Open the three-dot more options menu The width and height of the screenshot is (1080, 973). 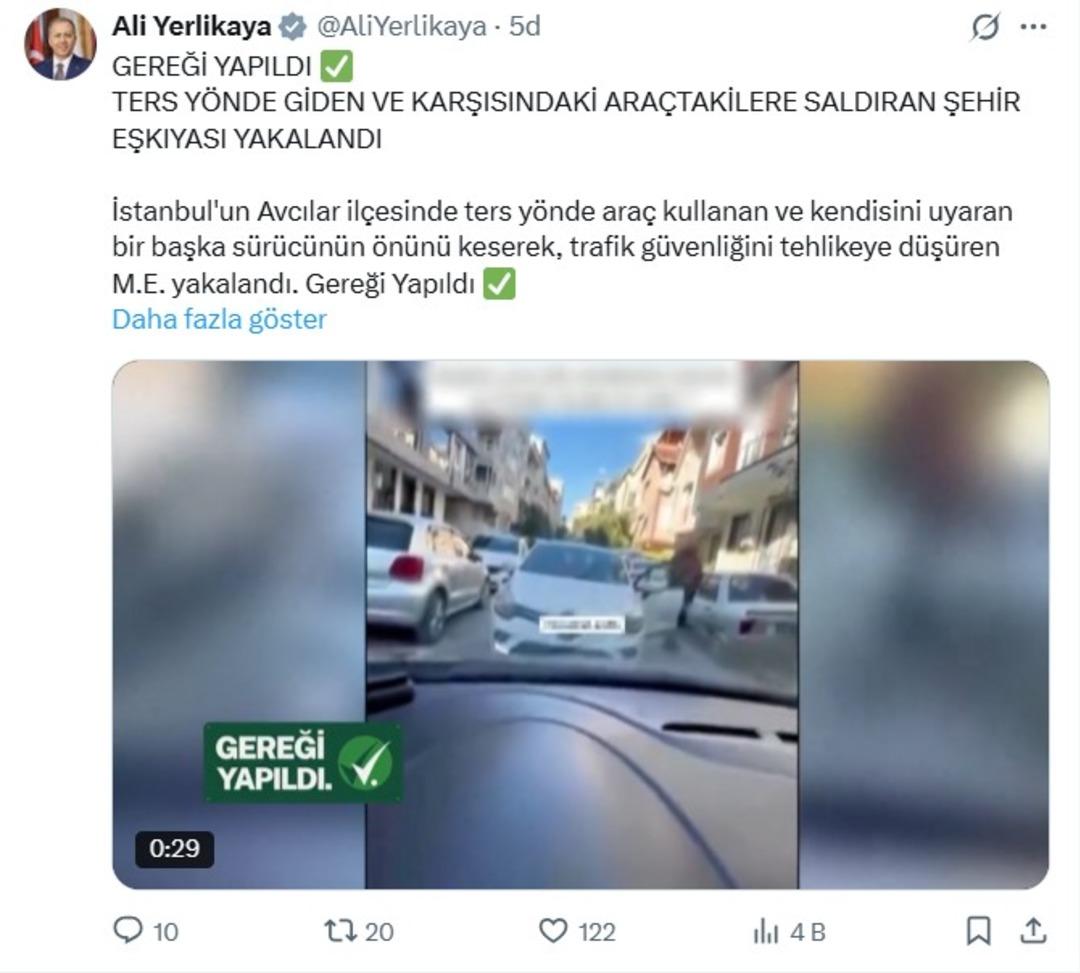(x=1033, y=27)
